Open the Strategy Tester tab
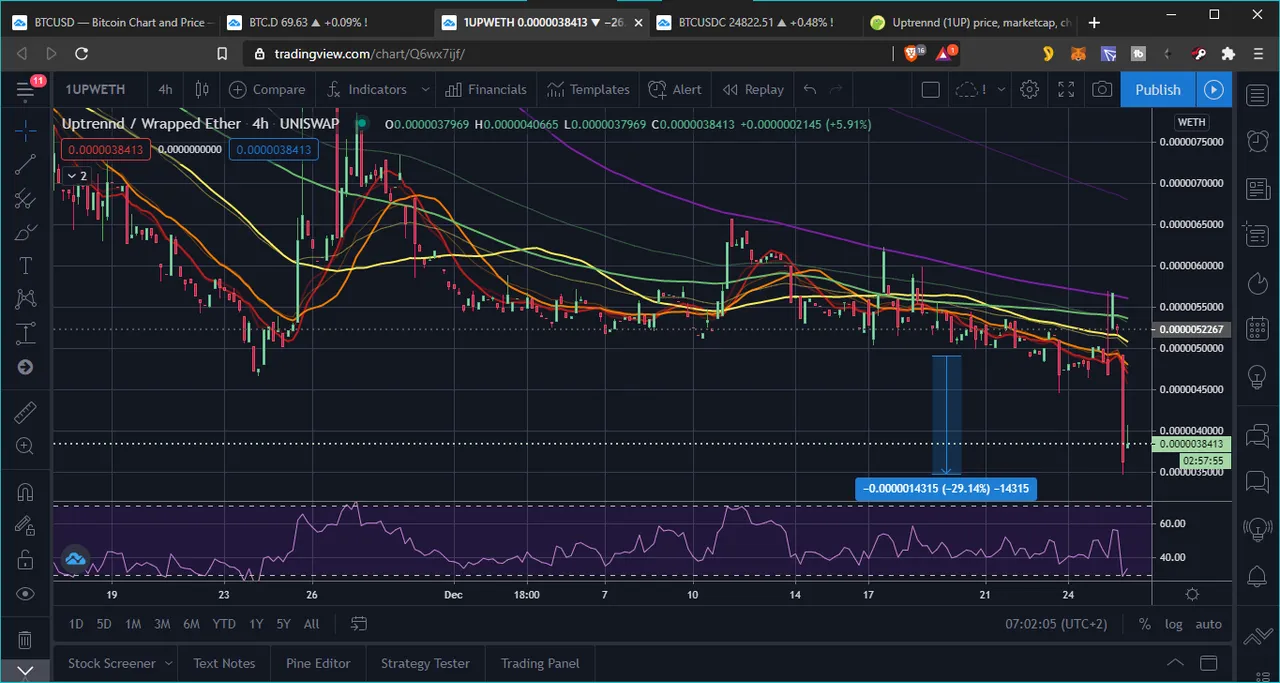The image size is (1280, 683). click(x=425, y=663)
